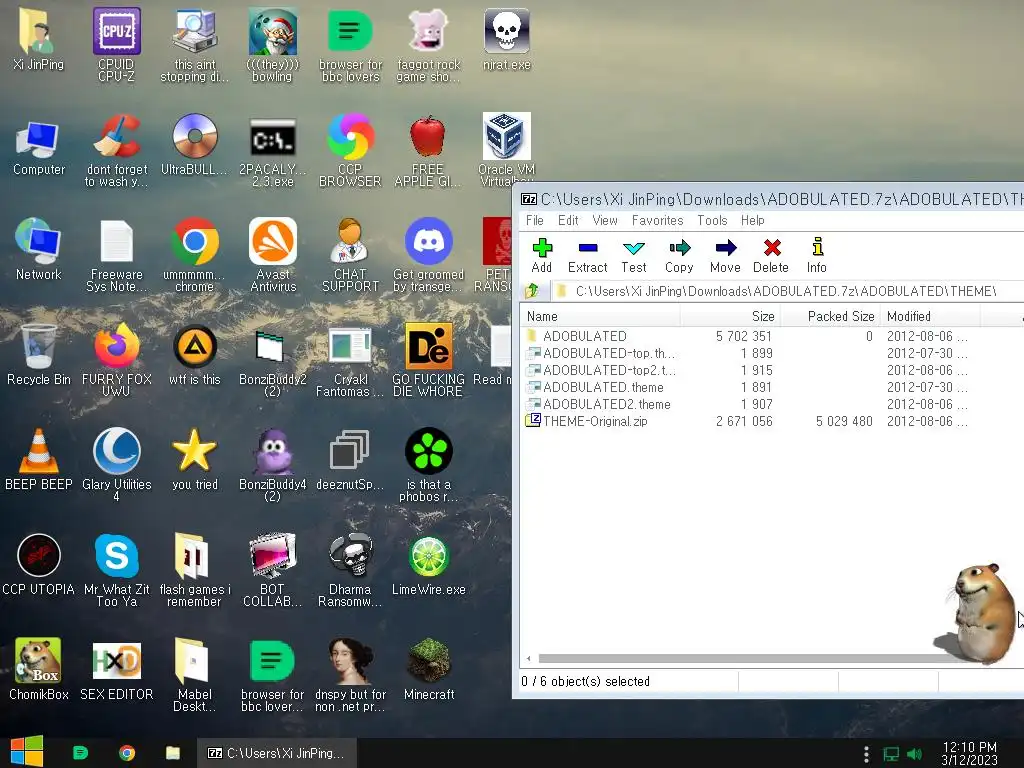Screen dimensions: 1024x768
Task: Select the Oracle VM VirtualBox icon
Action: pos(507,149)
